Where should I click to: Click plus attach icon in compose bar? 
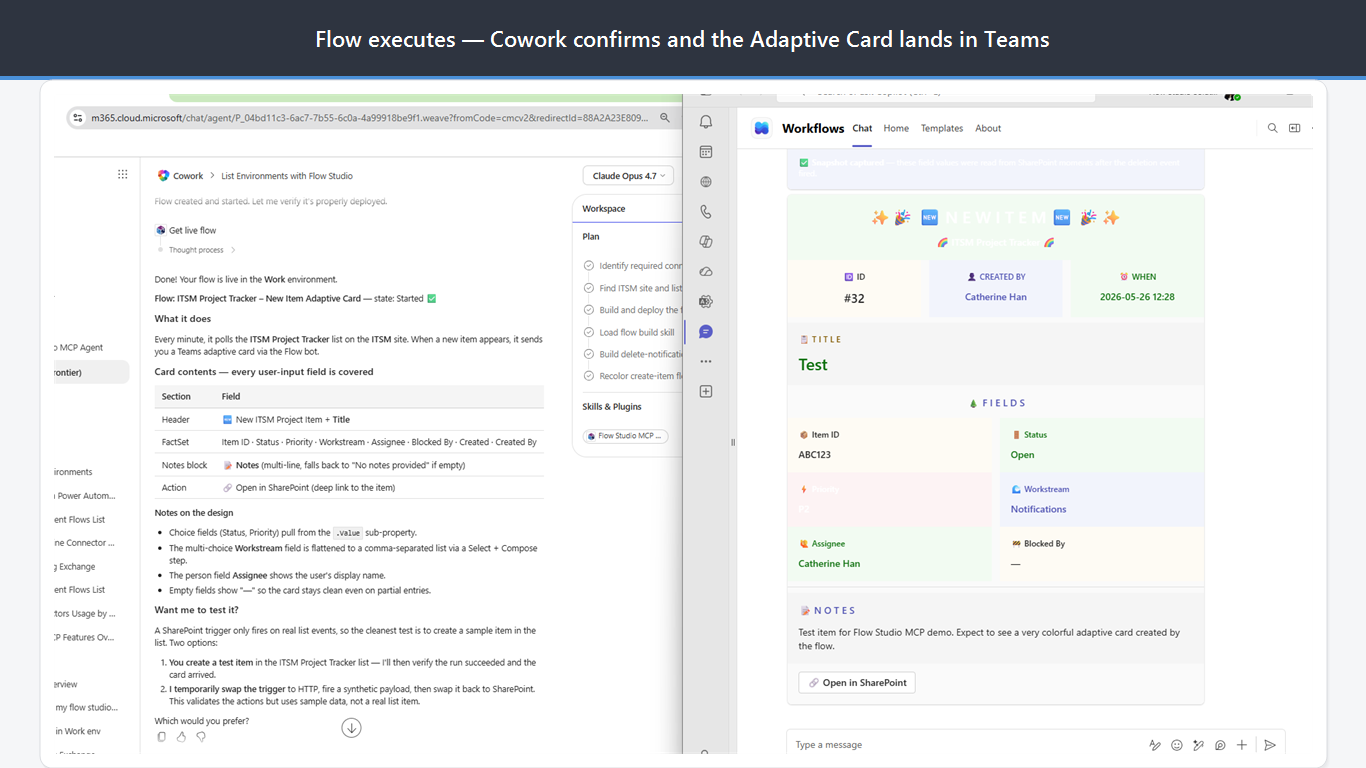(1242, 745)
